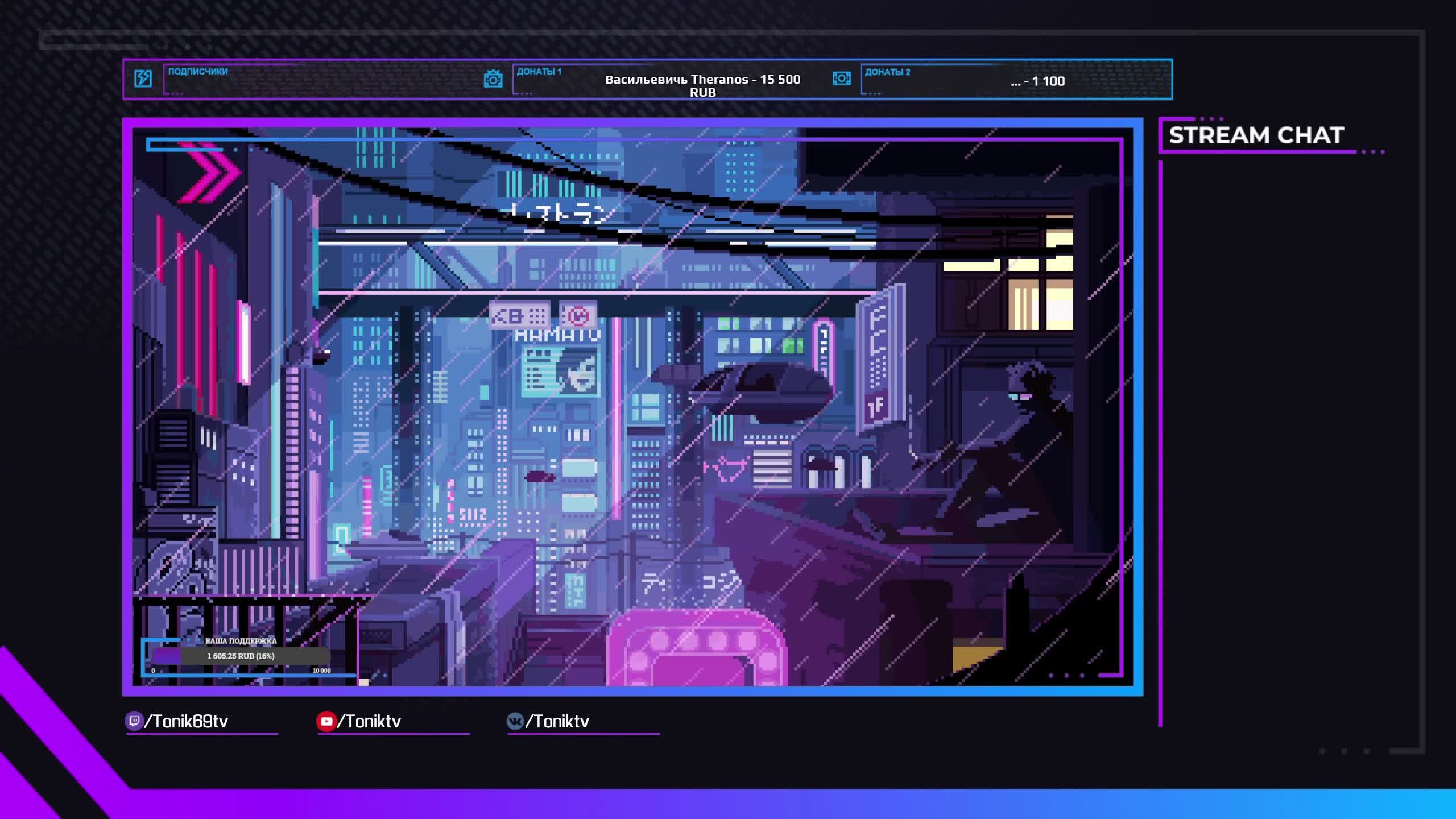The height and width of the screenshot is (819, 1456).
Task: Click the money icon beside Донаты 2
Action: (x=841, y=78)
